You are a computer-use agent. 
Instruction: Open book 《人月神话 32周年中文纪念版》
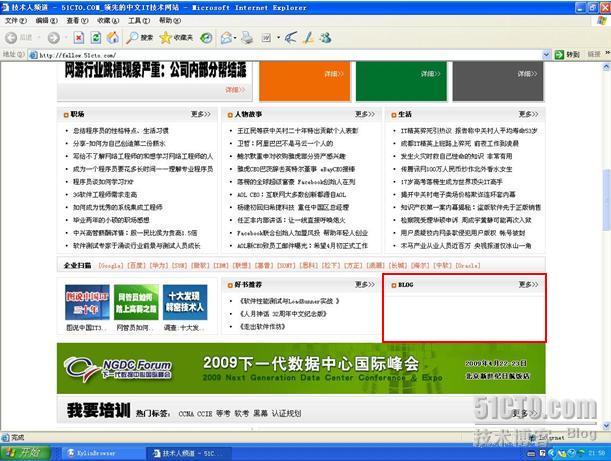tap(283, 314)
